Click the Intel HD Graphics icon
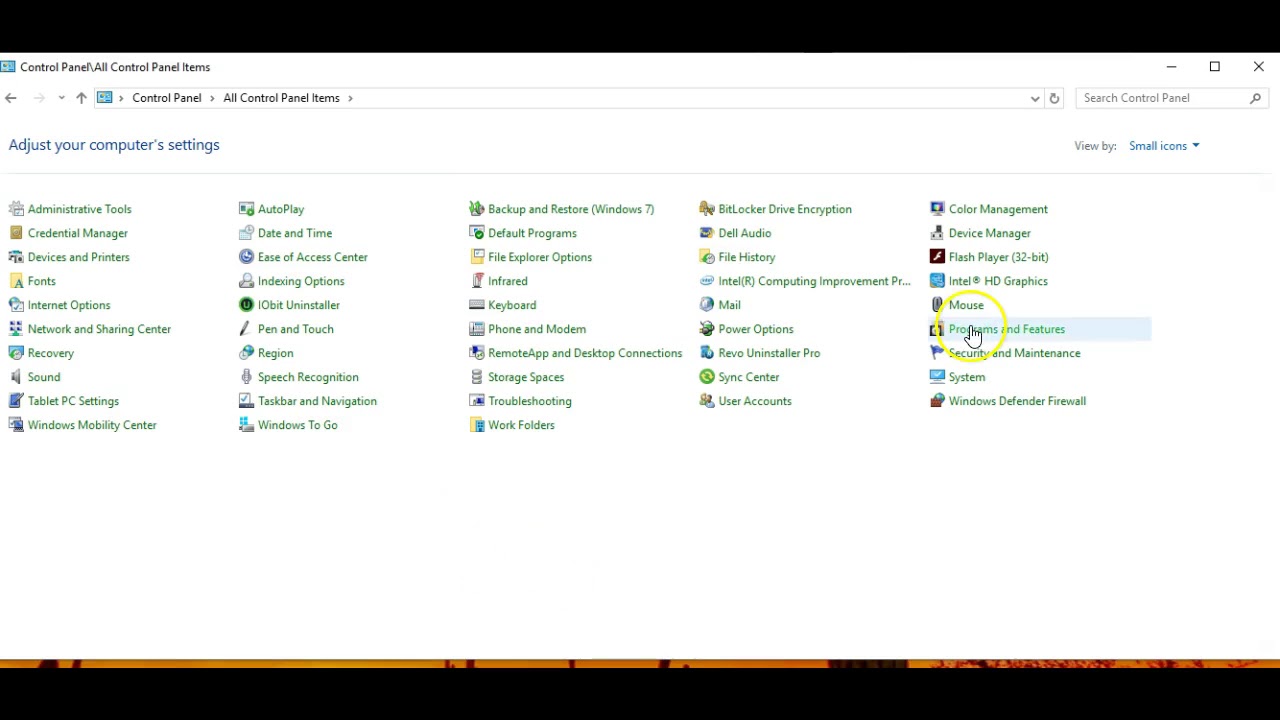Viewport: 1280px width, 720px height. [x=937, y=281]
